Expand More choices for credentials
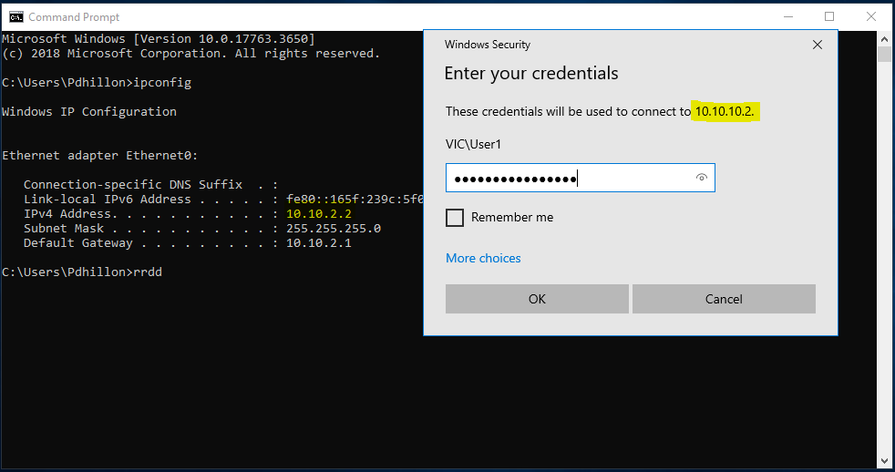Viewport: 895px width, 472px height. (483, 258)
